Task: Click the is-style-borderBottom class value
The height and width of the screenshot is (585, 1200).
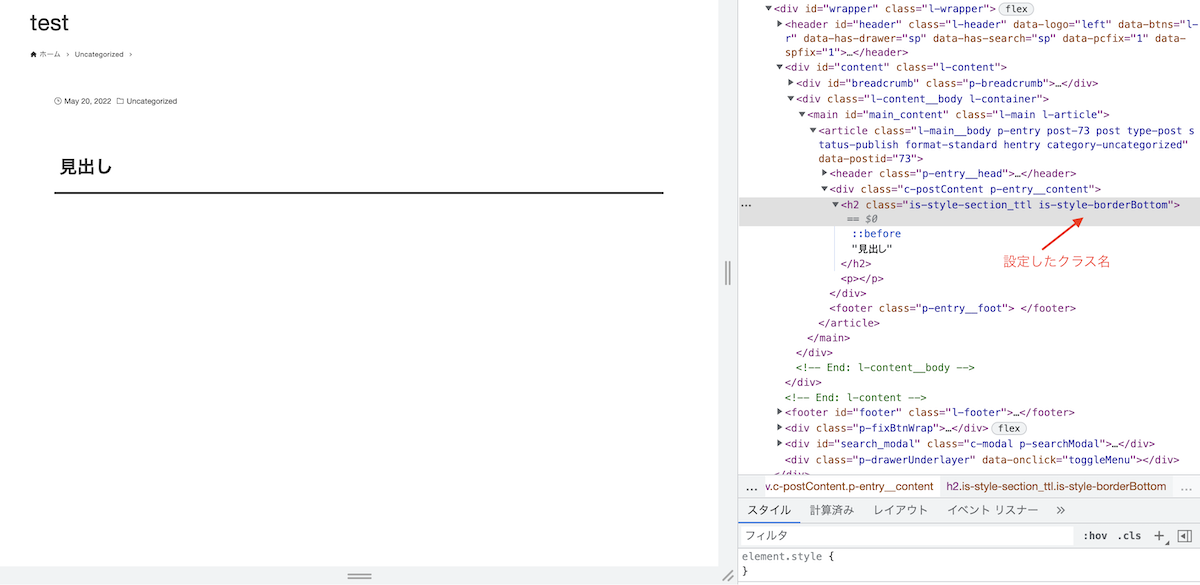Action: [x=1104, y=205]
